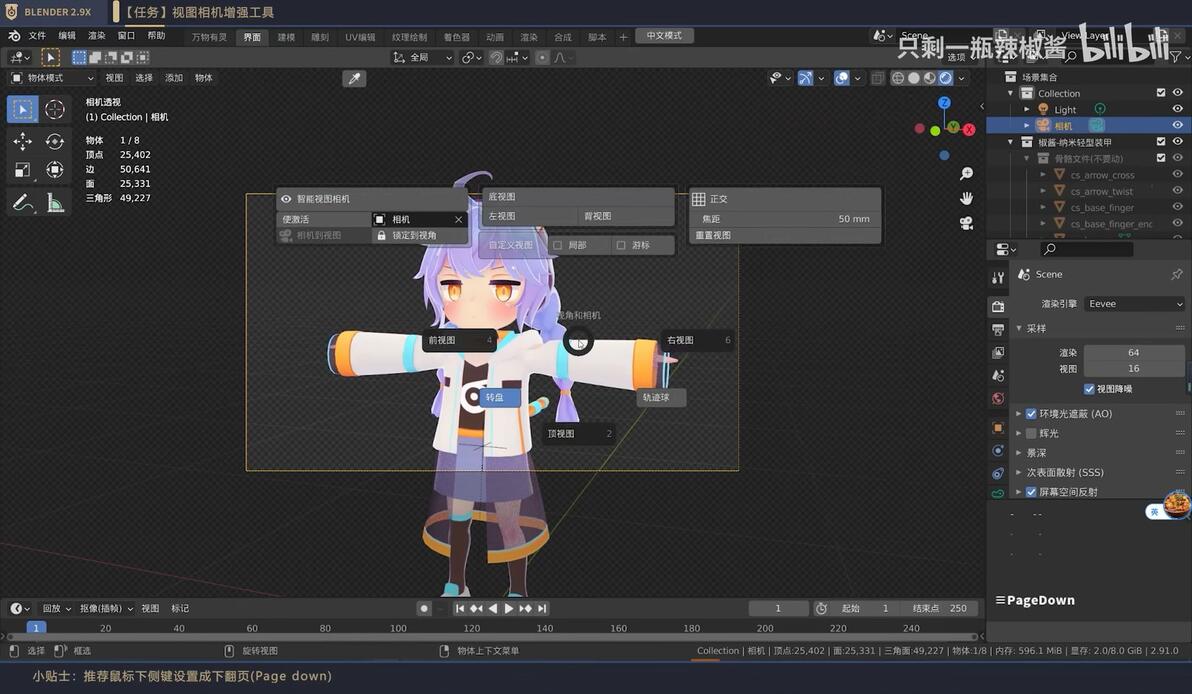Click 中文模式 button in top bar
The width and height of the screenshot is (1192, 694).
coord(664,36)
